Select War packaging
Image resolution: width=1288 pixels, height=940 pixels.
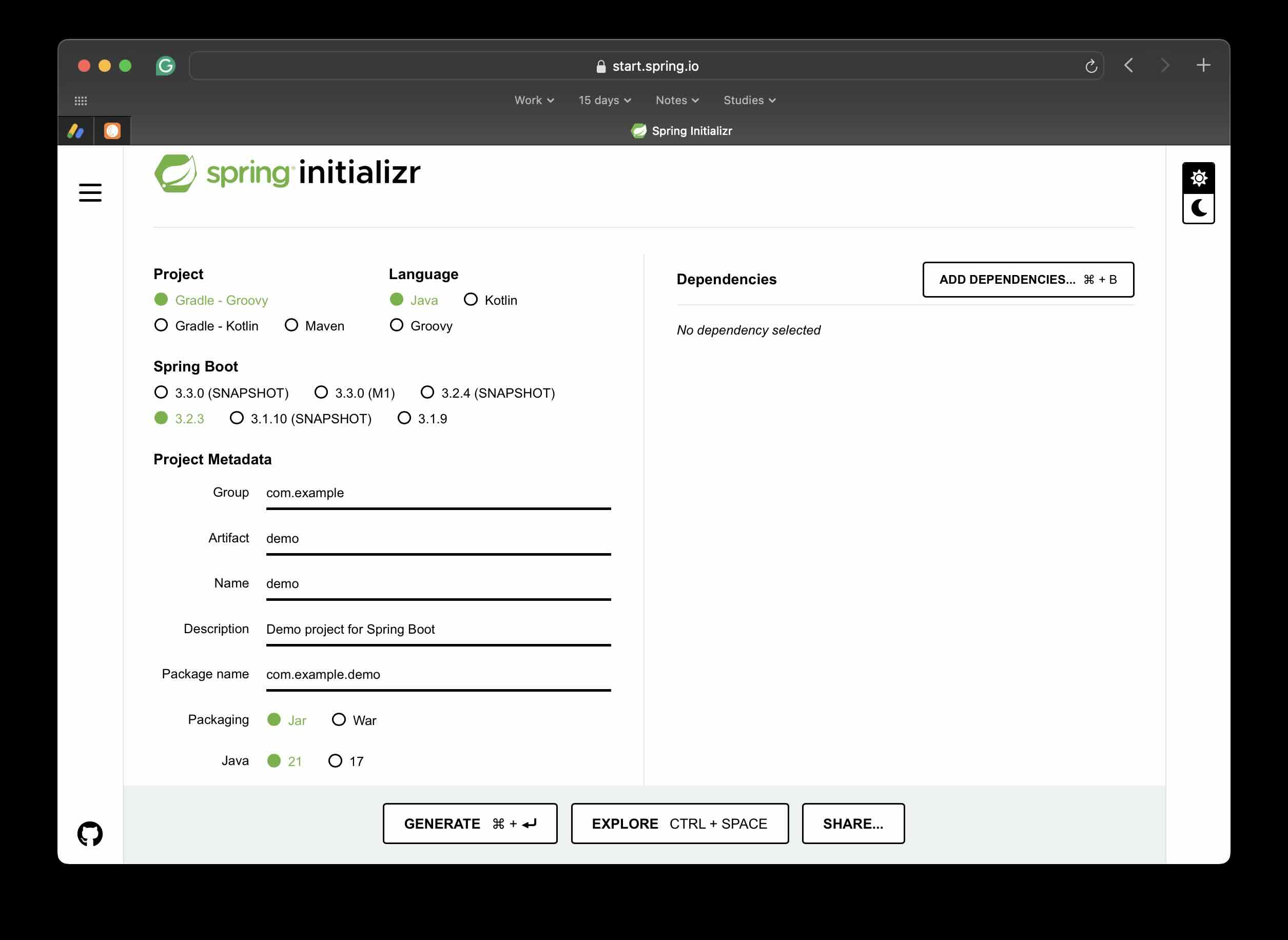[x=339, y=720]
